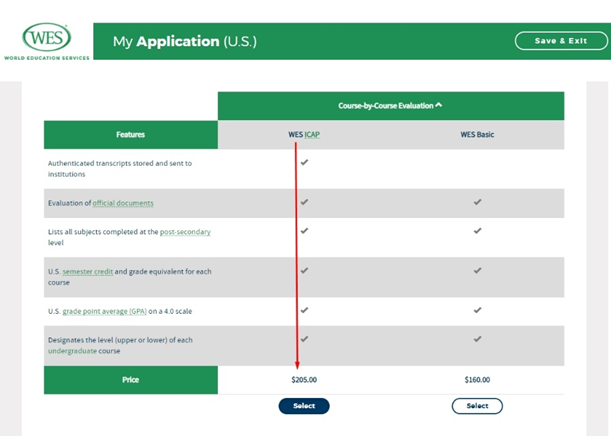Click WES Basic checkmark for designates level row
The height and width of the screenshot is (436, 611).
tap(477, 339)
